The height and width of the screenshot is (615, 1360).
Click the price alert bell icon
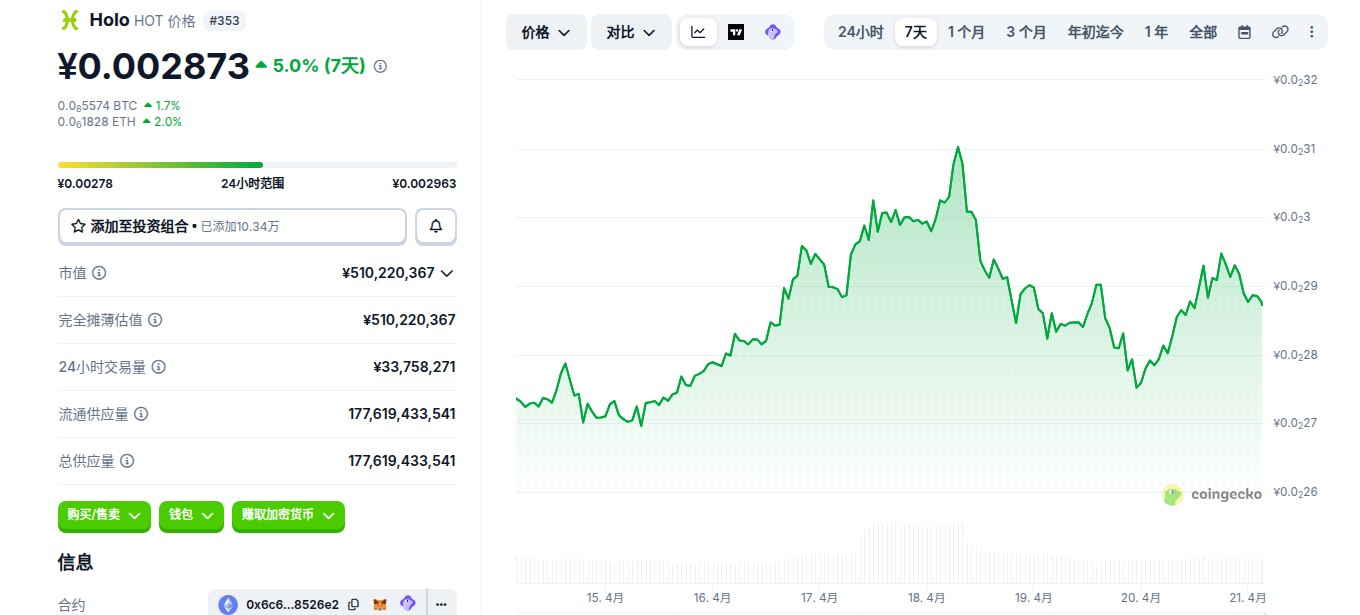point(436,226)
